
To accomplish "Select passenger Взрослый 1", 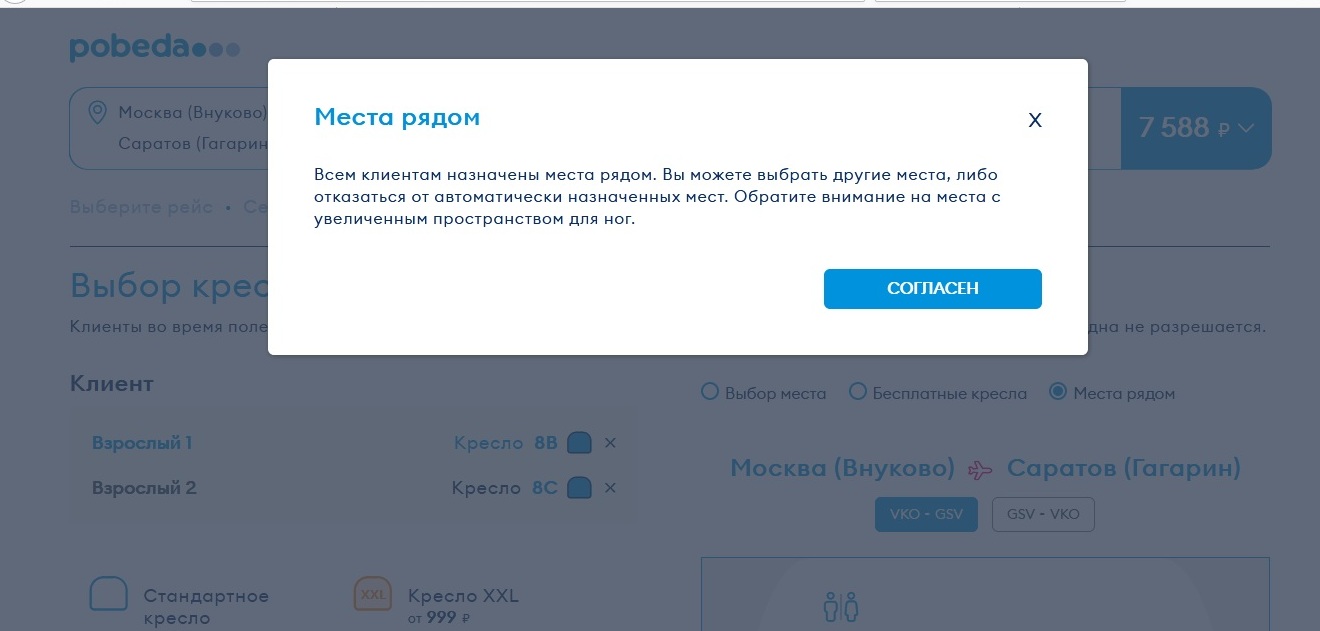I will (142, 443).
